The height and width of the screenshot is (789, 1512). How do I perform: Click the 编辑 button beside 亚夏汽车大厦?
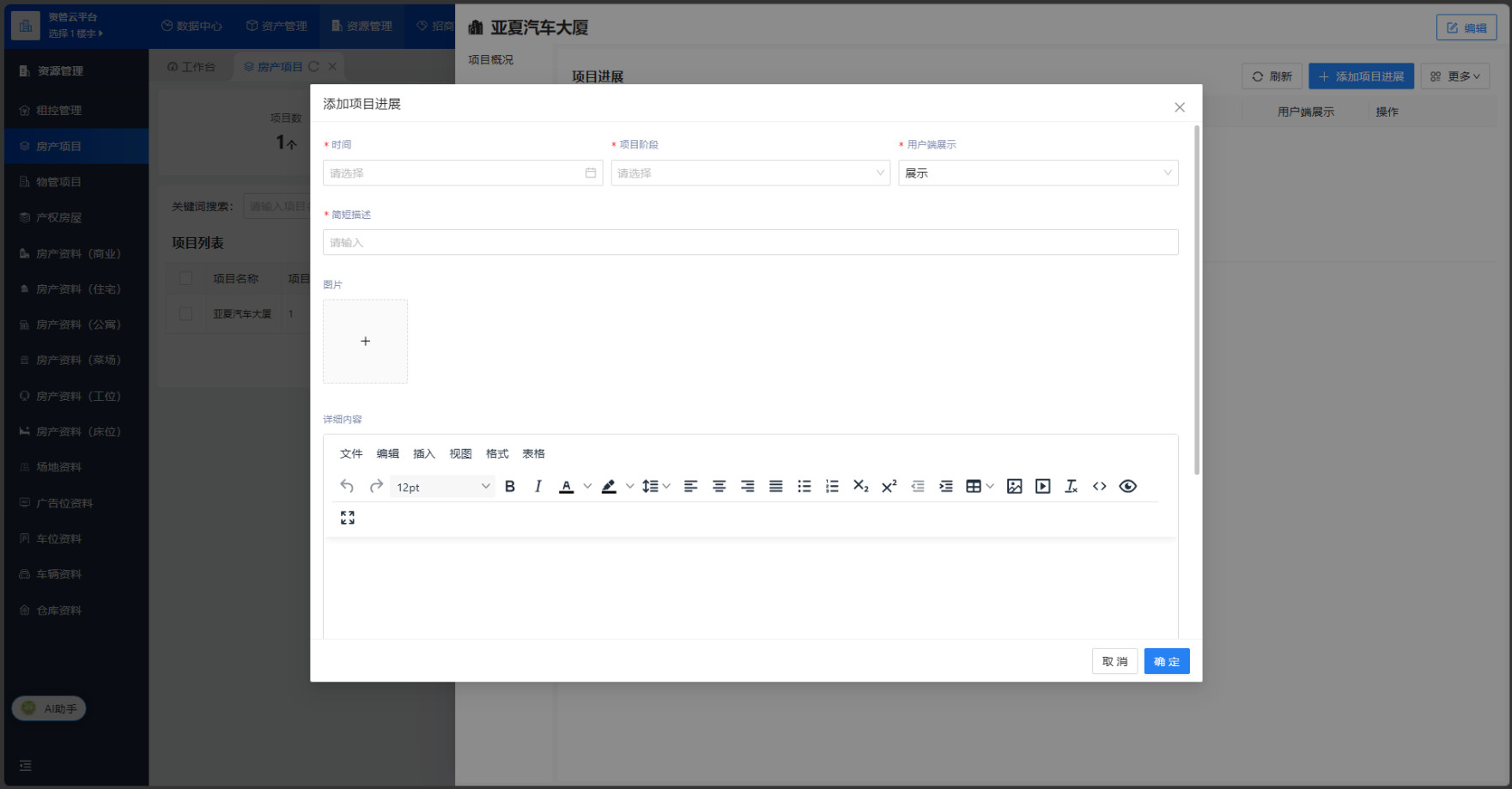coord(1466,27)
